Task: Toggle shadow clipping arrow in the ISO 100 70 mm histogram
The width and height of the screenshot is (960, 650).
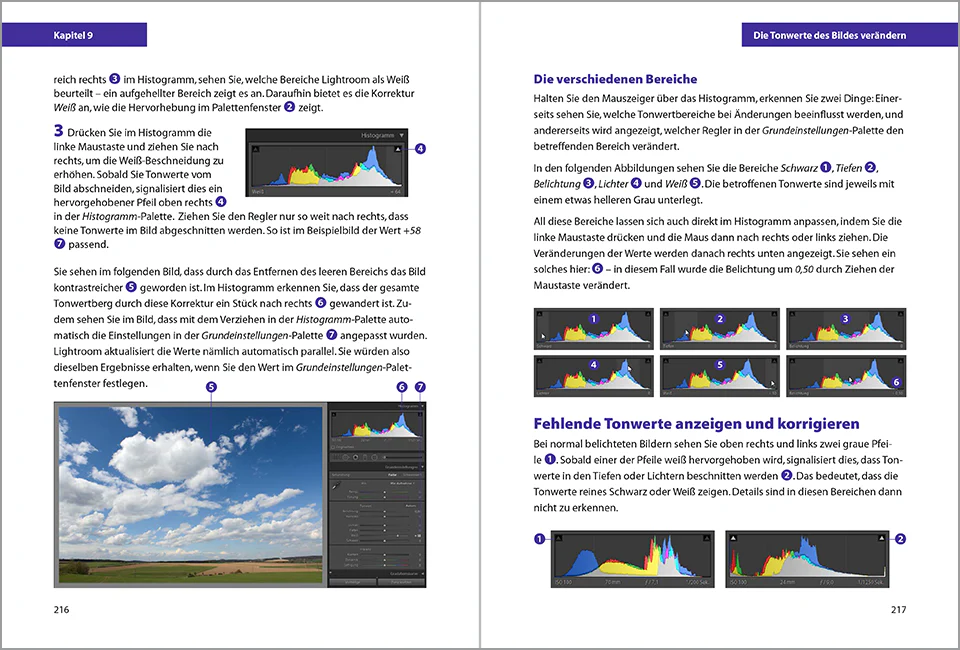Action: coord(560,538)
